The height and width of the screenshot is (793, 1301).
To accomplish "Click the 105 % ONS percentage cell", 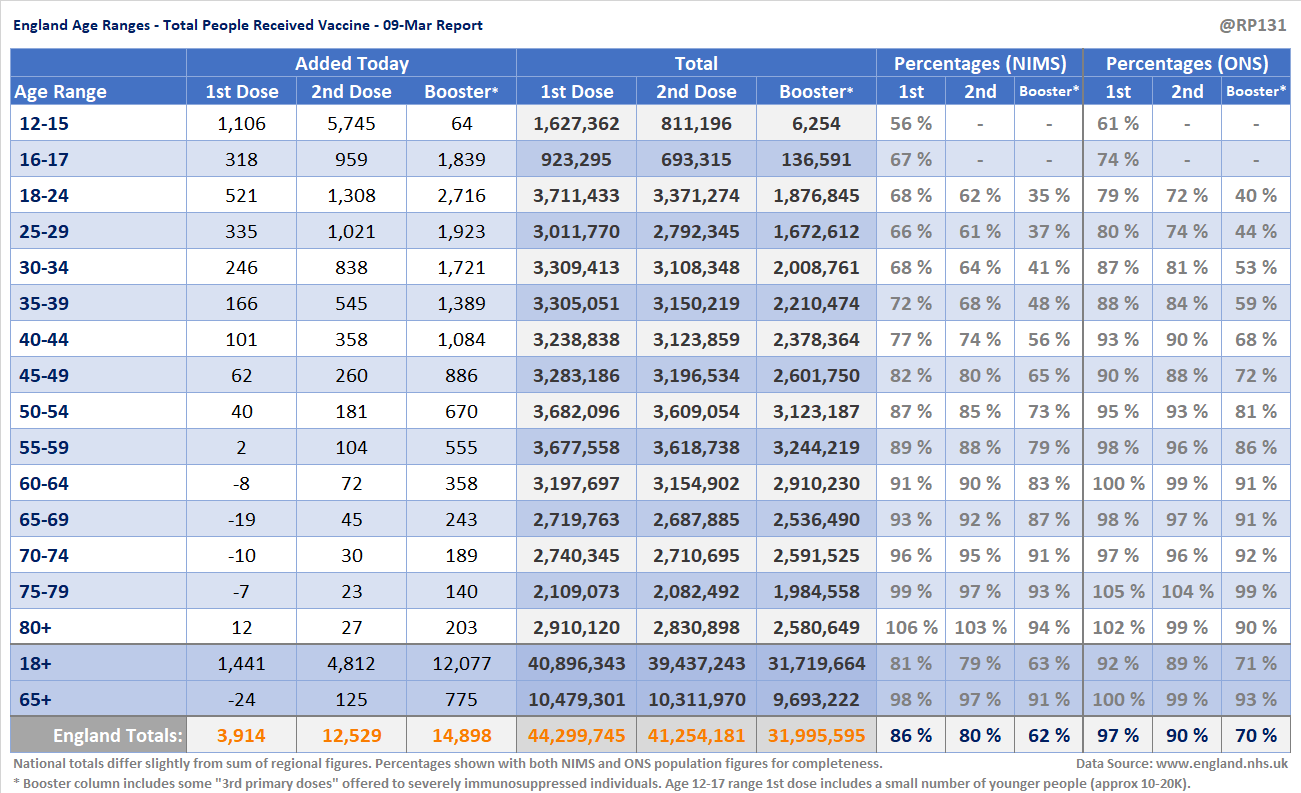I will tap(1118, 592).
